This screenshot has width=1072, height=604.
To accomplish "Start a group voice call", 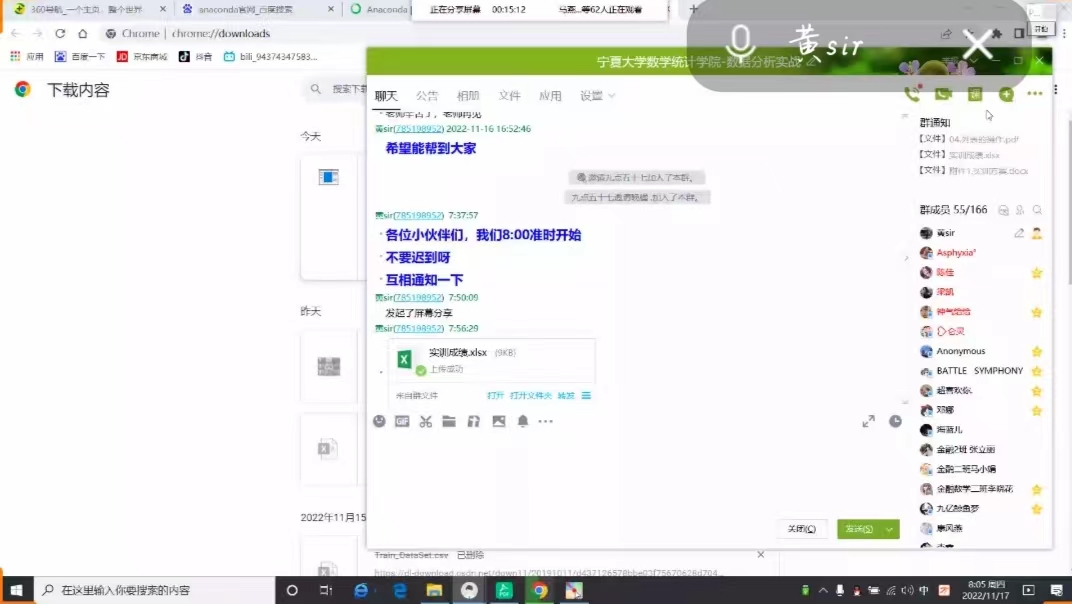I will pos(911,94).
